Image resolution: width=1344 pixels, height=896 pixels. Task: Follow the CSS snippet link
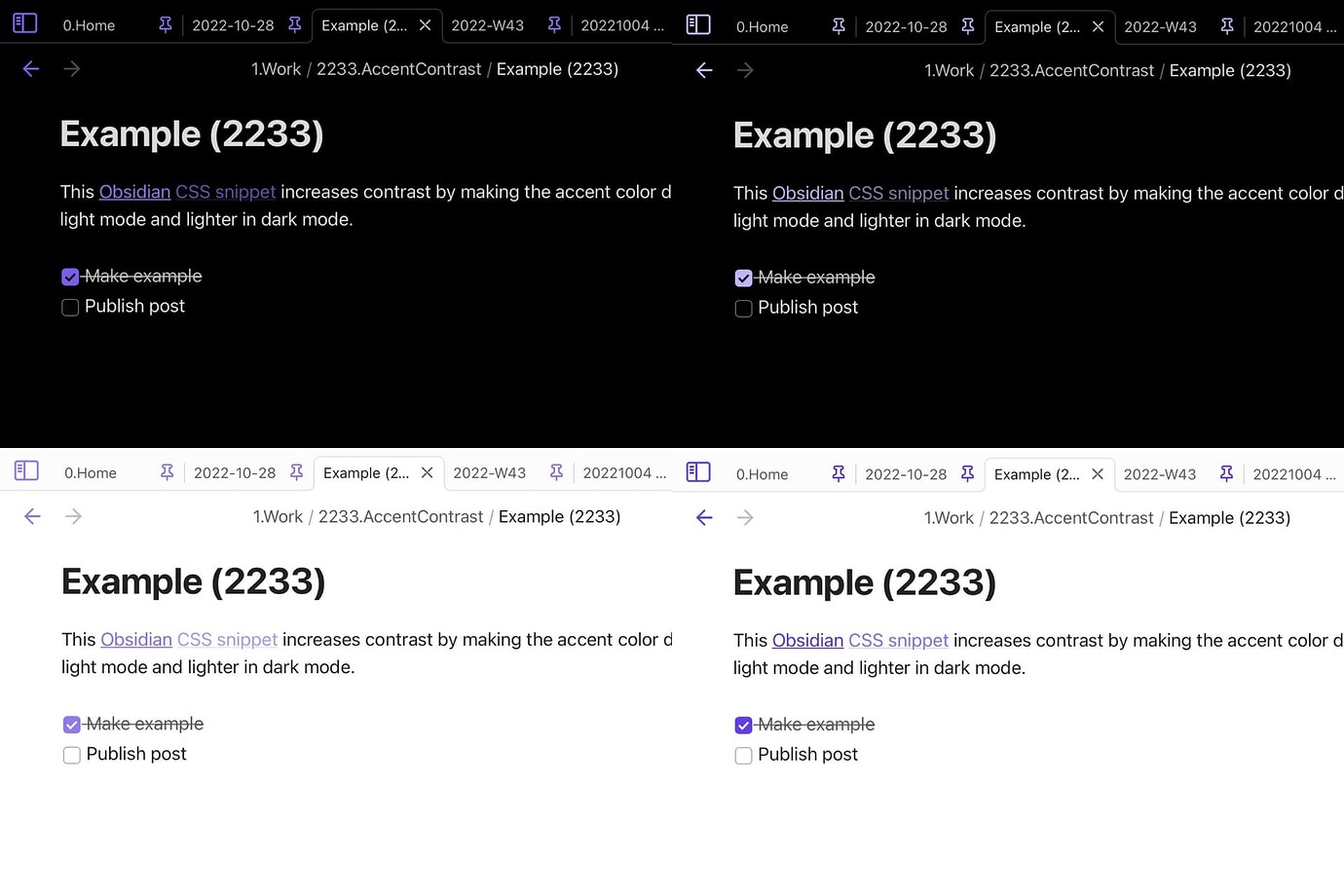coord(225,191)
